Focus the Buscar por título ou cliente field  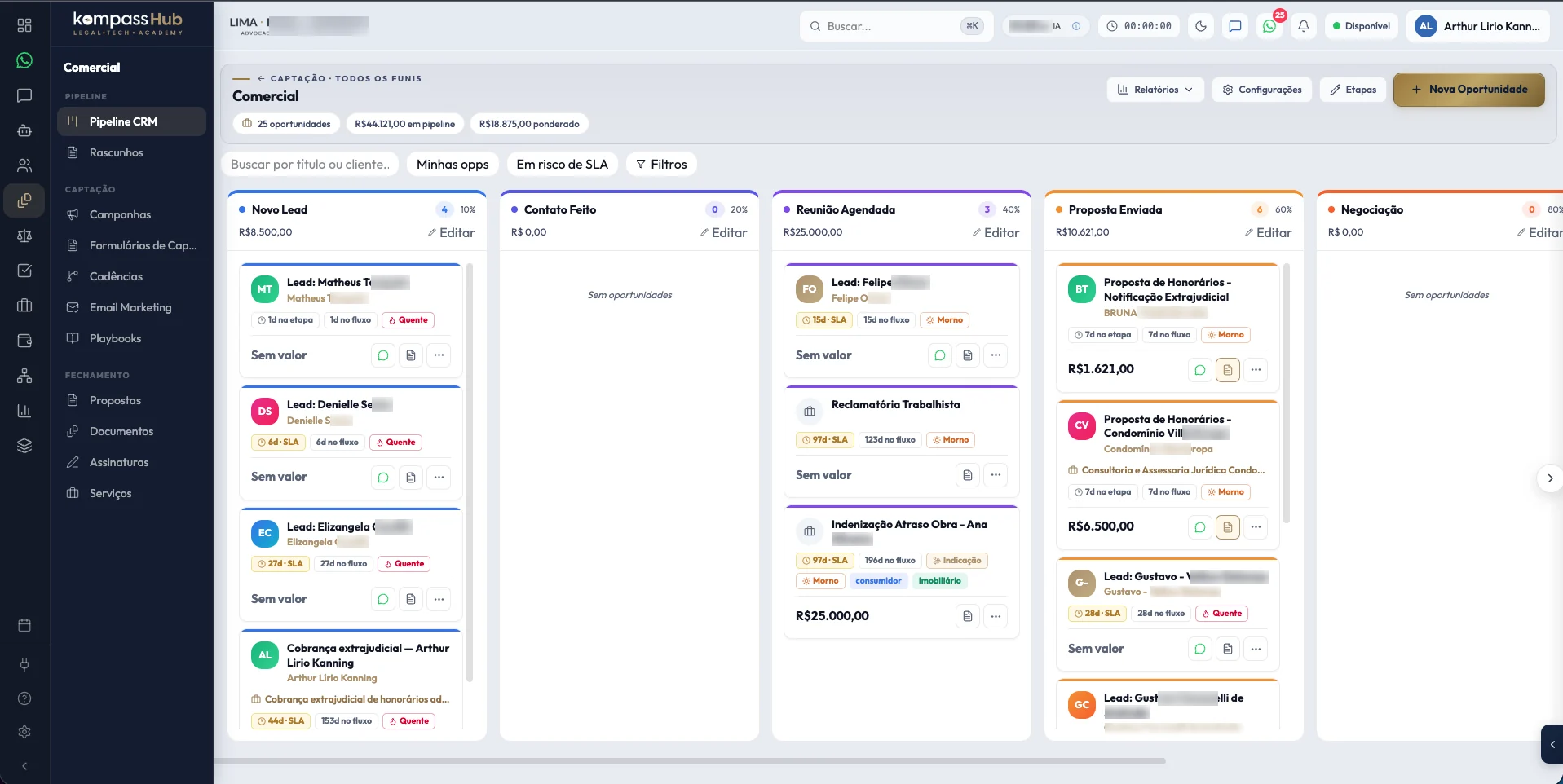310,164
